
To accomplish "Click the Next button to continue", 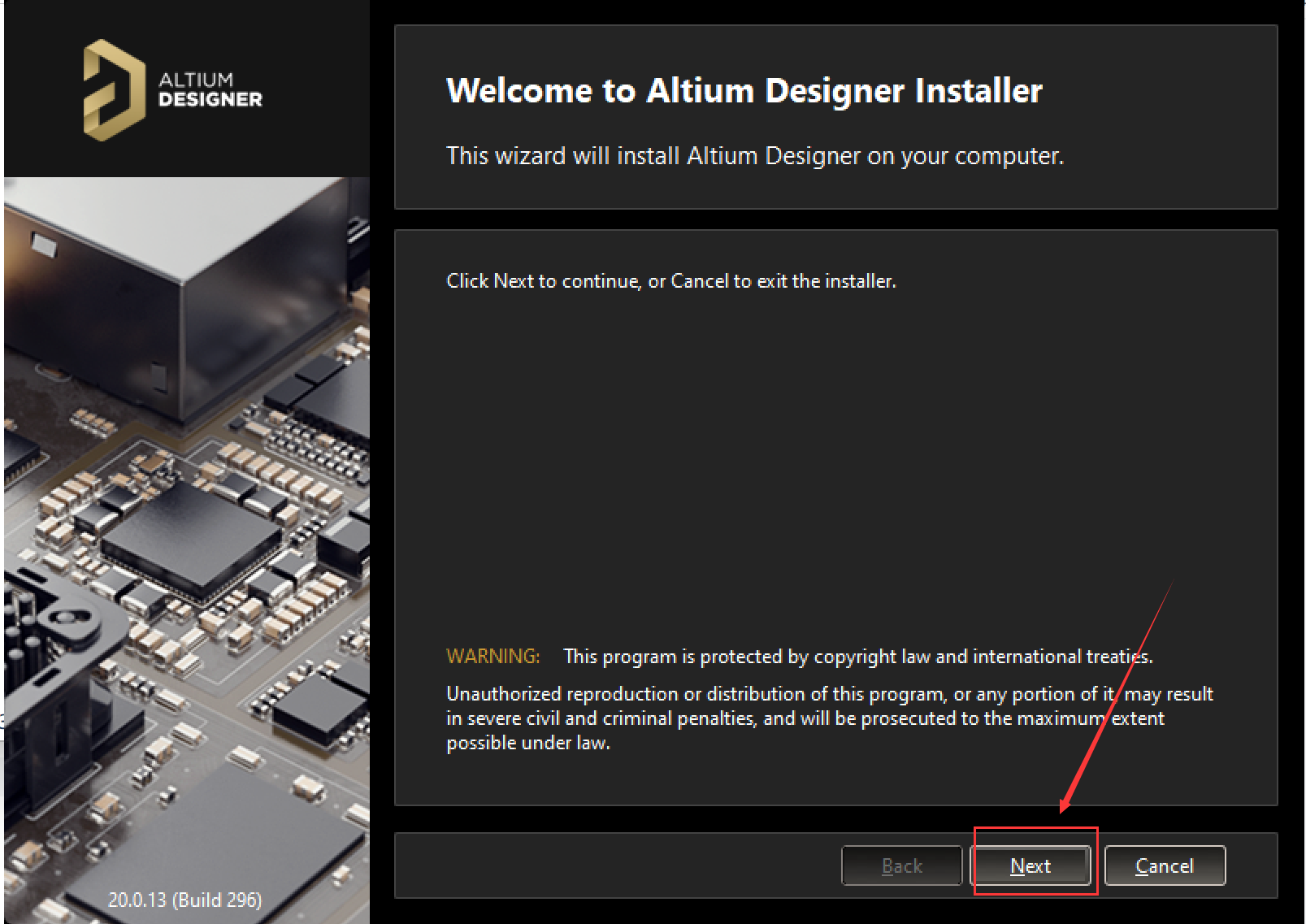I will (1030, 865).
